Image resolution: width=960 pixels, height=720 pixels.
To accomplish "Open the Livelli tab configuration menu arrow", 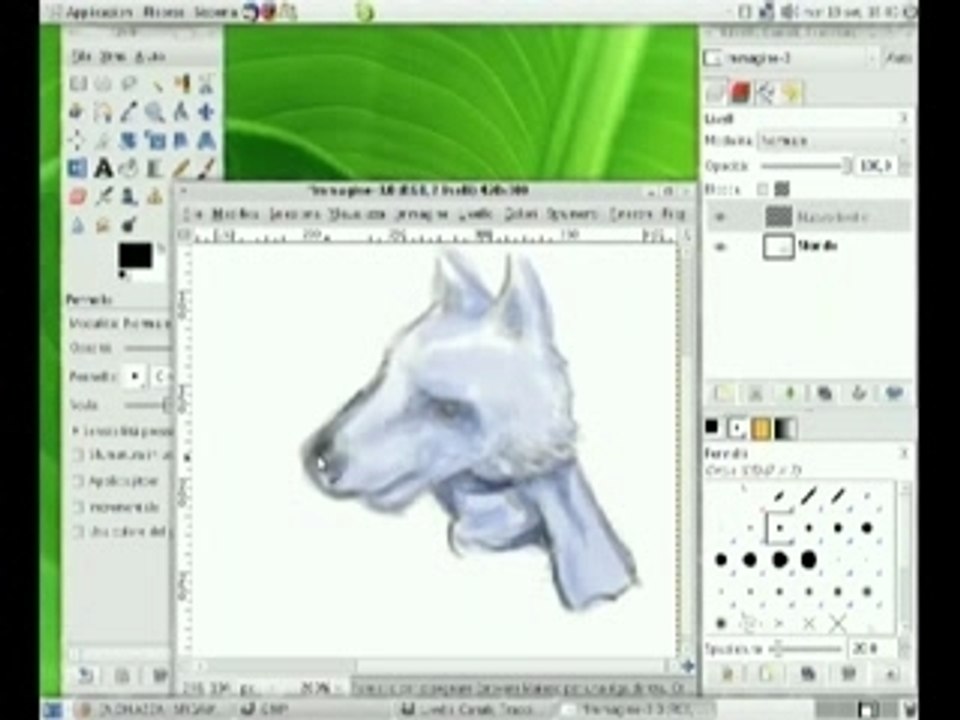I will (904, 118).
